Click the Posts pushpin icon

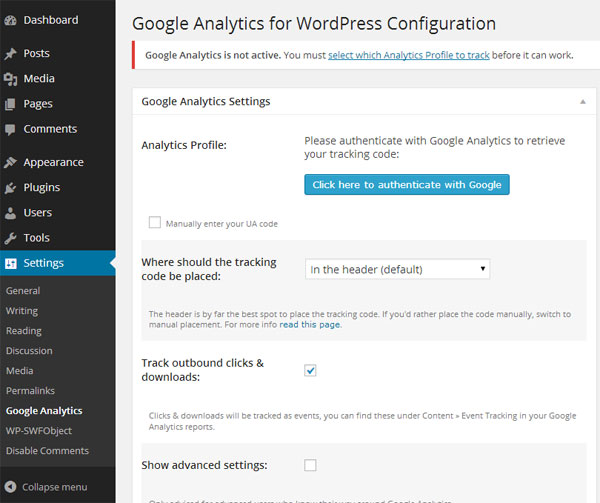[x=10, y=54]
